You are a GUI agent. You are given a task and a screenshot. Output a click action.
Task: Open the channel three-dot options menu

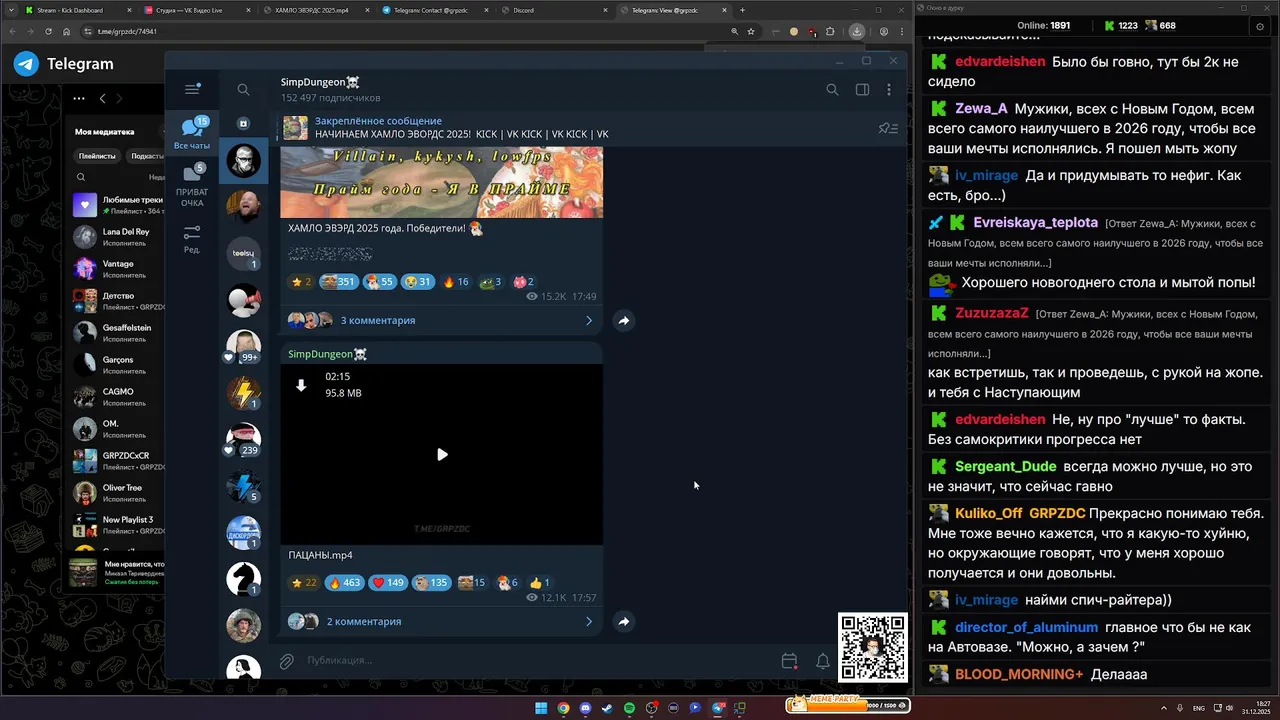click(888, 89)
